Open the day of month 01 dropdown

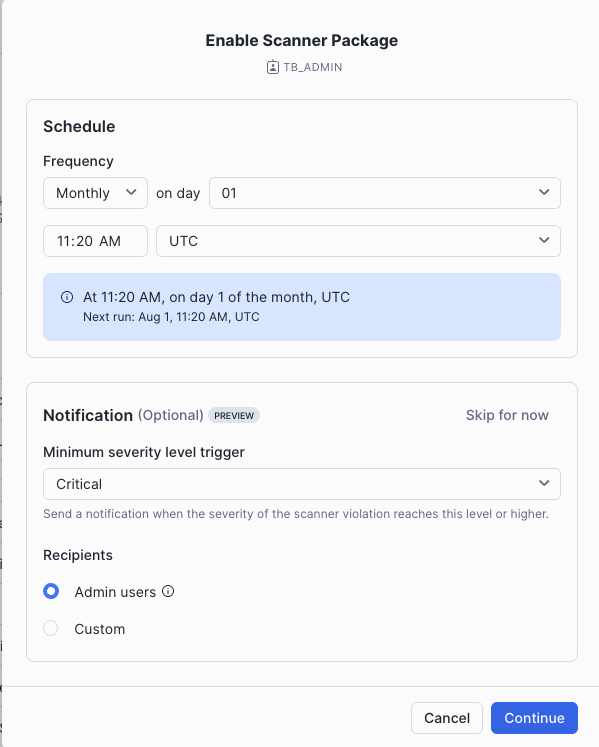click(385, 193)
